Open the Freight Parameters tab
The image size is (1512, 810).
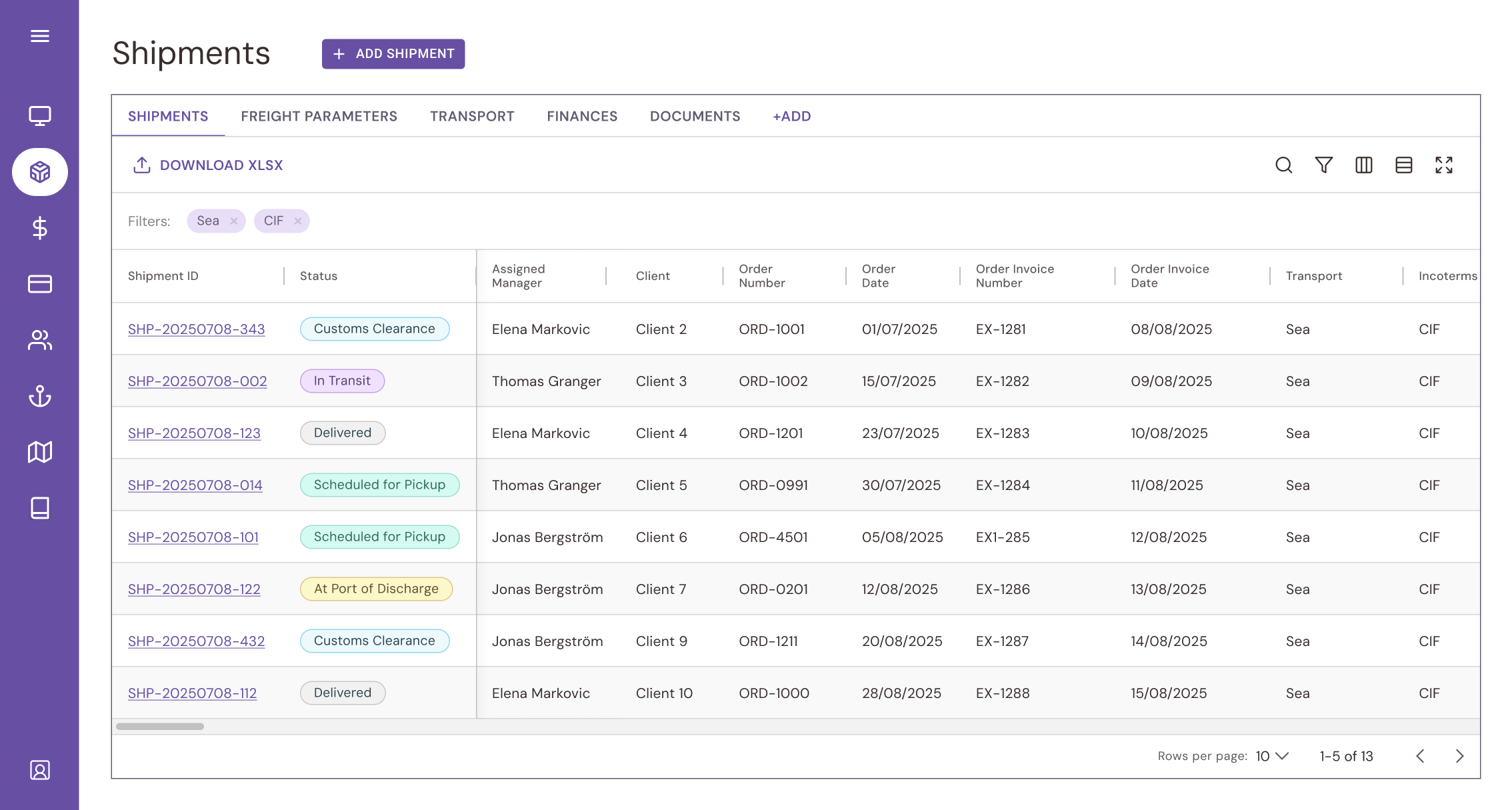pos(319,116)
